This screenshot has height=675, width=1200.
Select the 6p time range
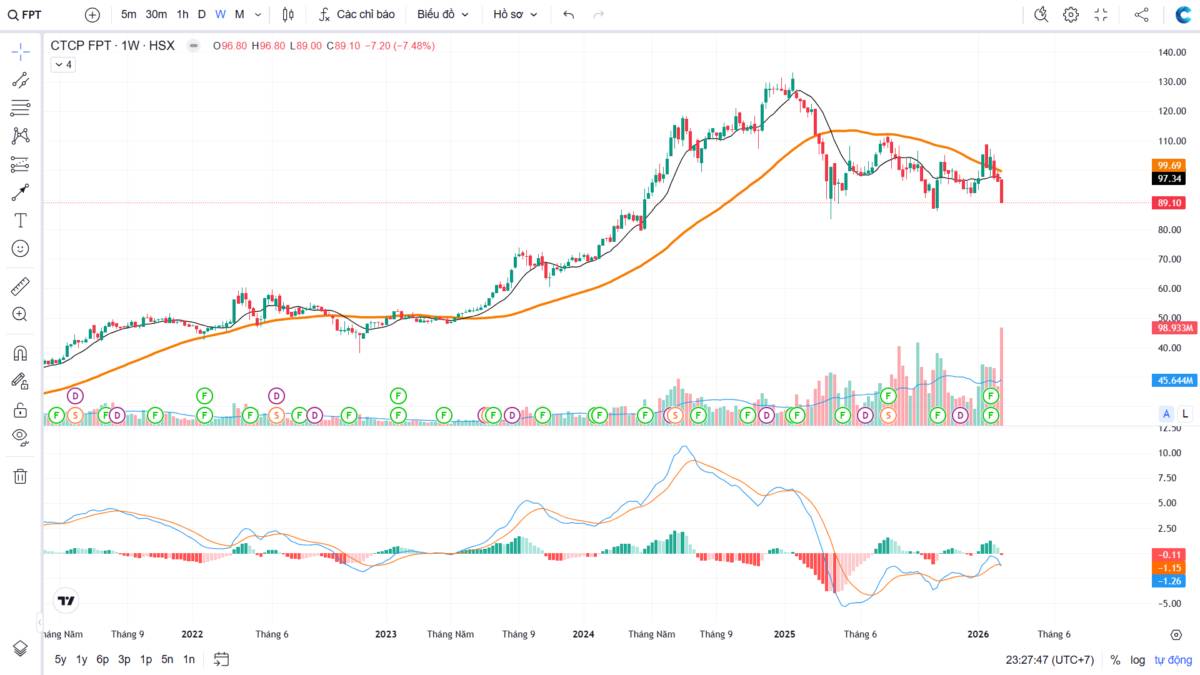(x=103, y=659)
